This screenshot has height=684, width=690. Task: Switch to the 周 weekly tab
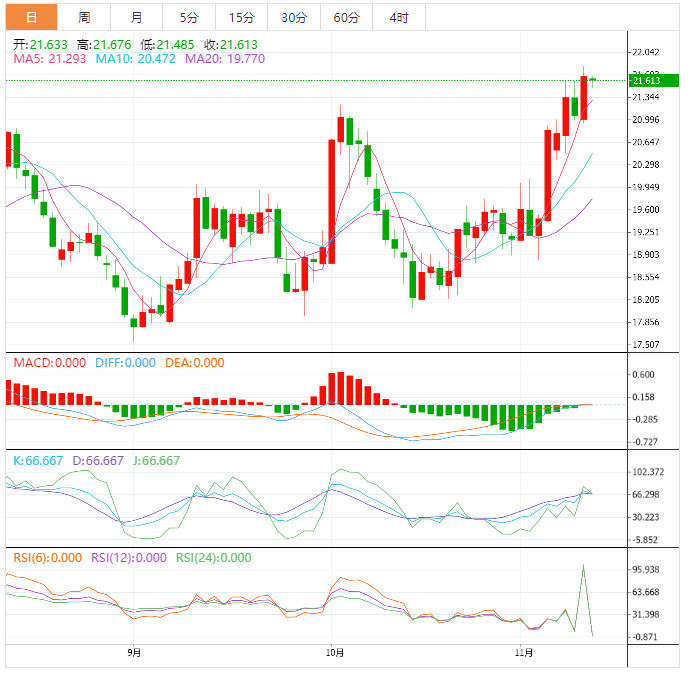coord(84,17)
